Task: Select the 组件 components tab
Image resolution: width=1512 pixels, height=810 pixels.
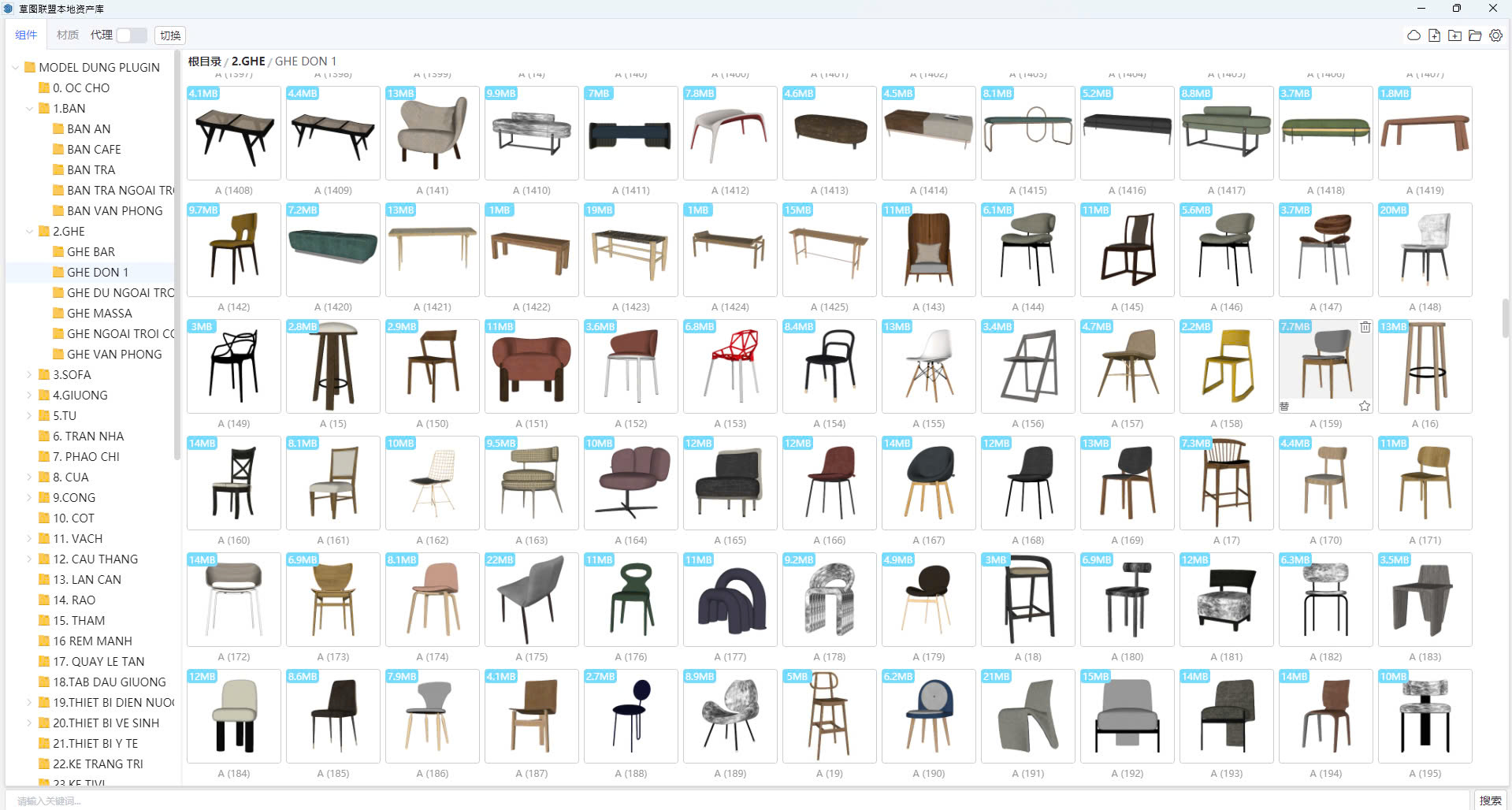Action: coord(26,35)
